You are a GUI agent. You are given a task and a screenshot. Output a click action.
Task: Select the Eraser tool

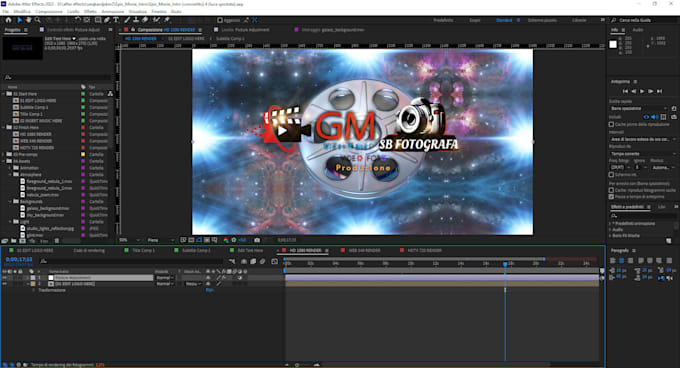145,20
